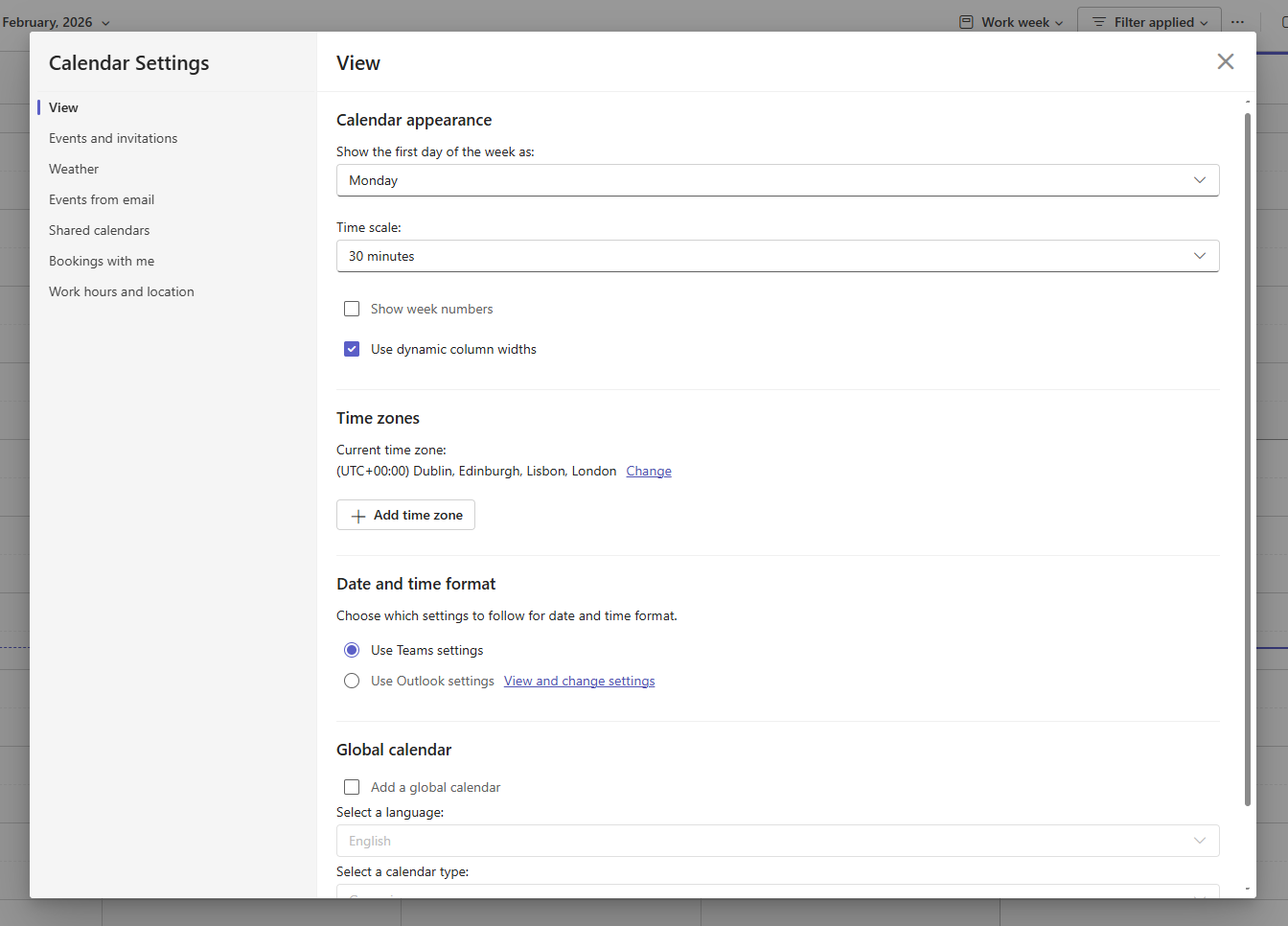Screen dimensions: 1288x926
Task: Enable the Show week numbers checkbox
Action: [352, 308]
